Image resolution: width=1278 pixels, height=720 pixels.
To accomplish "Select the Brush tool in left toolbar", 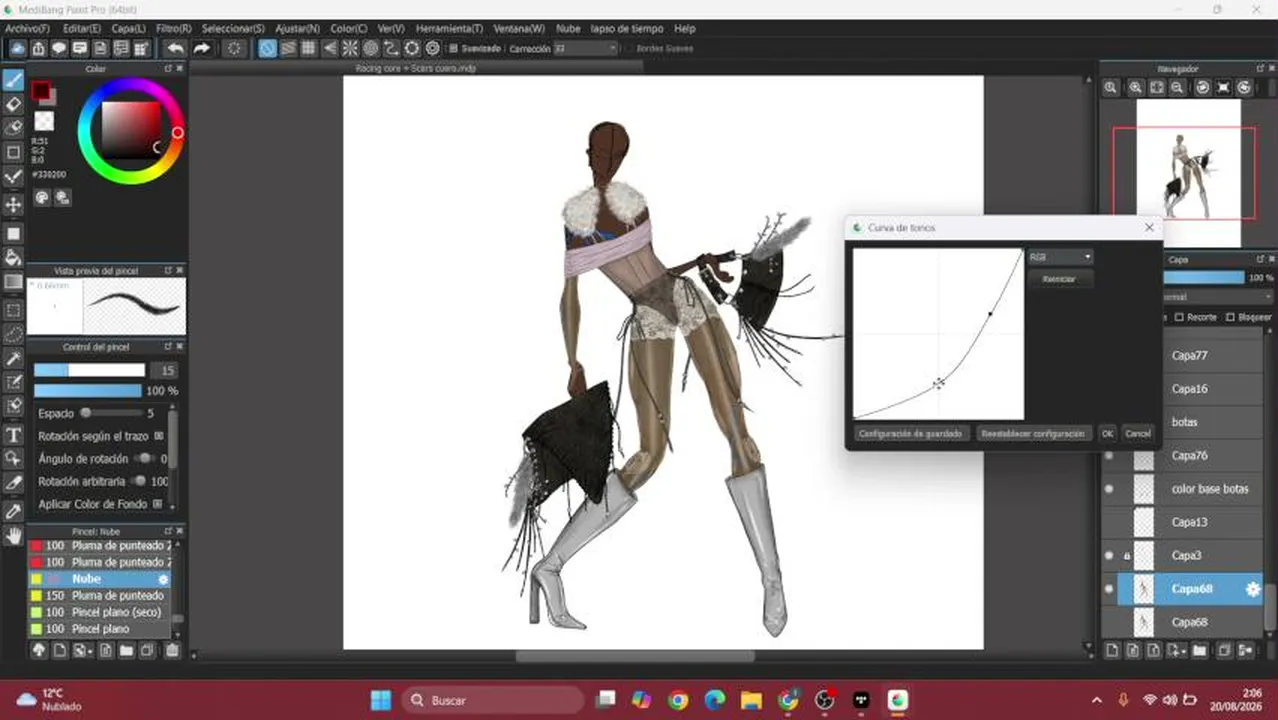I will 13,80.
